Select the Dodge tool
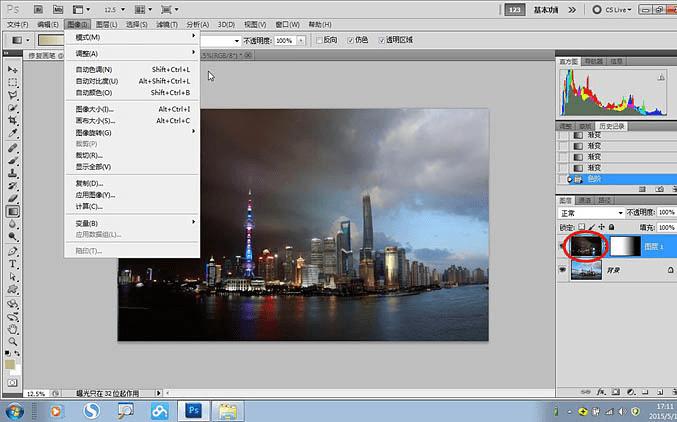This screenshot has width=677, height=422. (x=13, y=236)
